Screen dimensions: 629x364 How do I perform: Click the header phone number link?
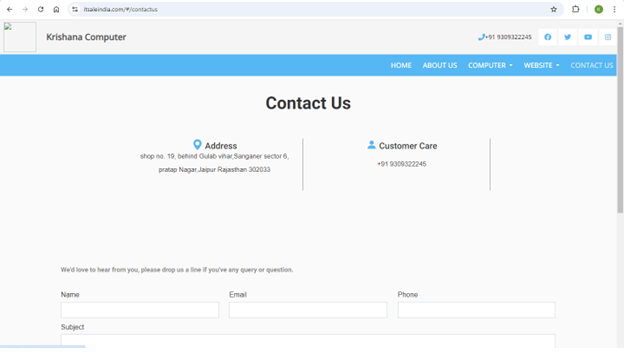click(x=505, y=37)
